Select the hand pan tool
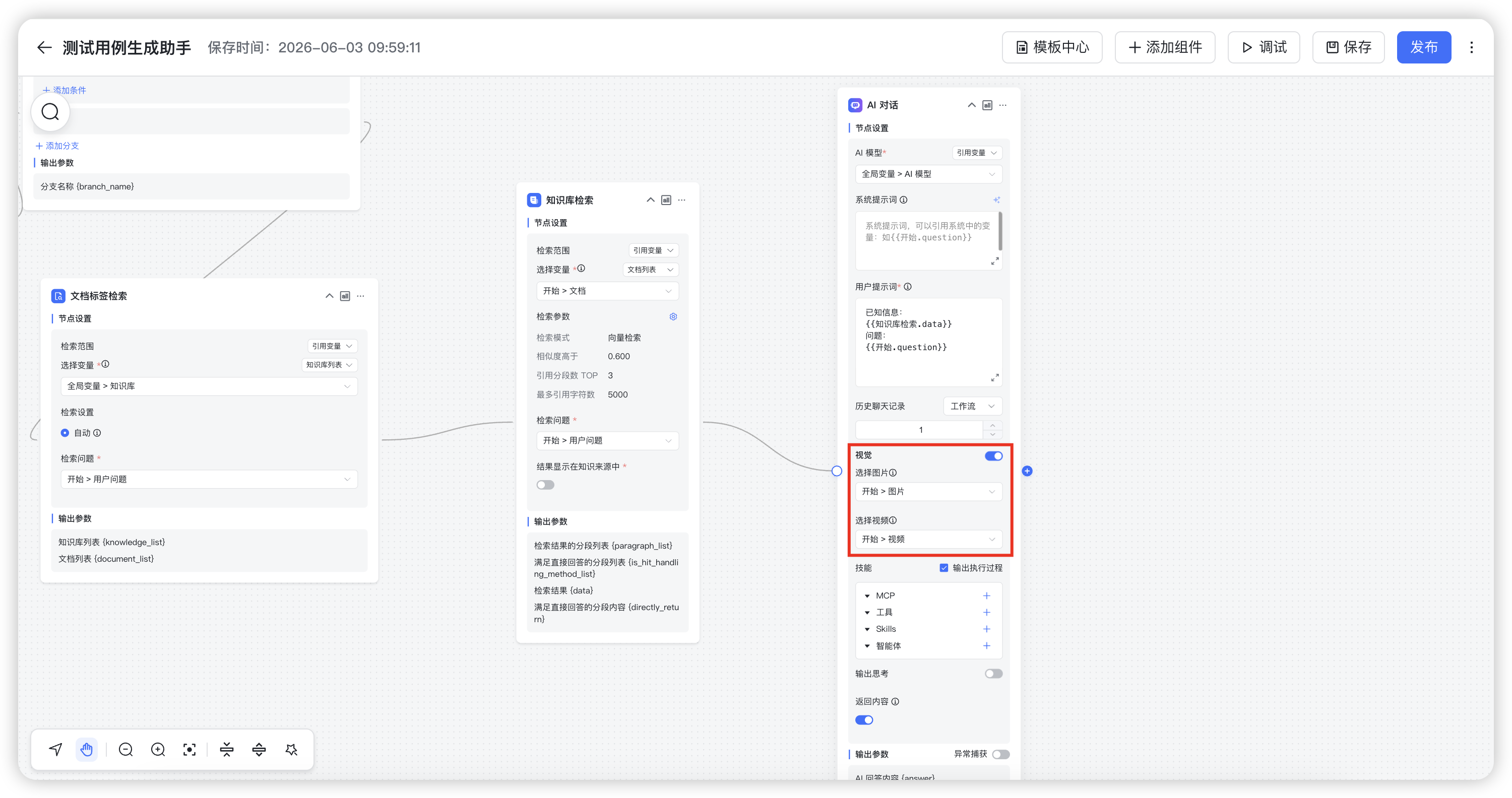The height and width of the screenshot is (798, 1512). click(87, 749)
